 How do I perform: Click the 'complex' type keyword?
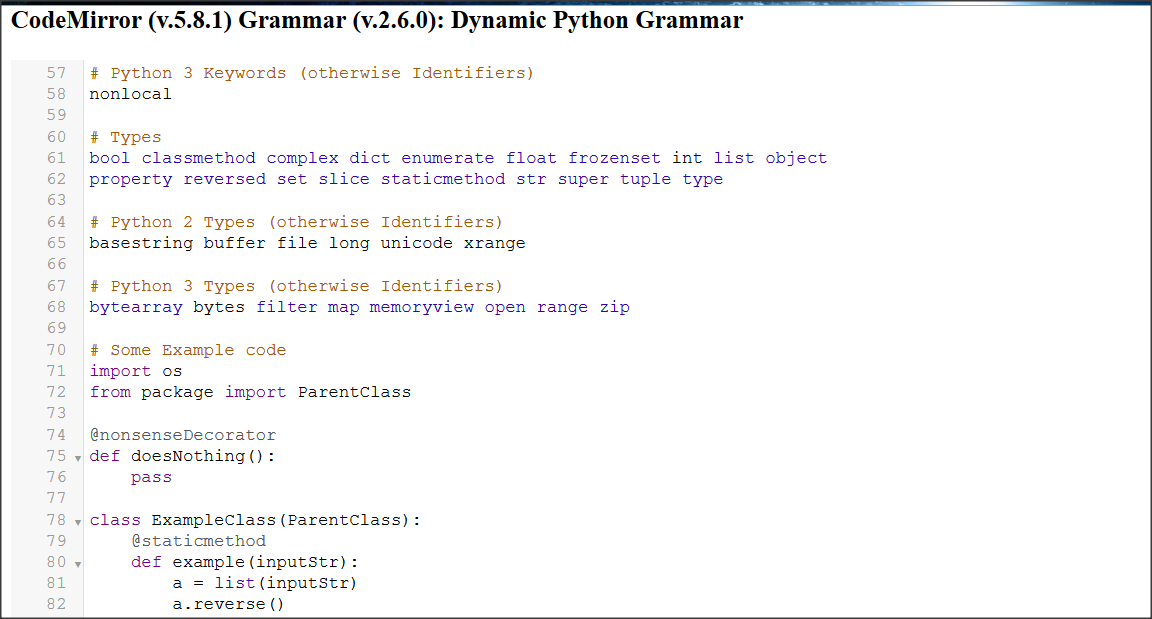(x=303, y=159)
